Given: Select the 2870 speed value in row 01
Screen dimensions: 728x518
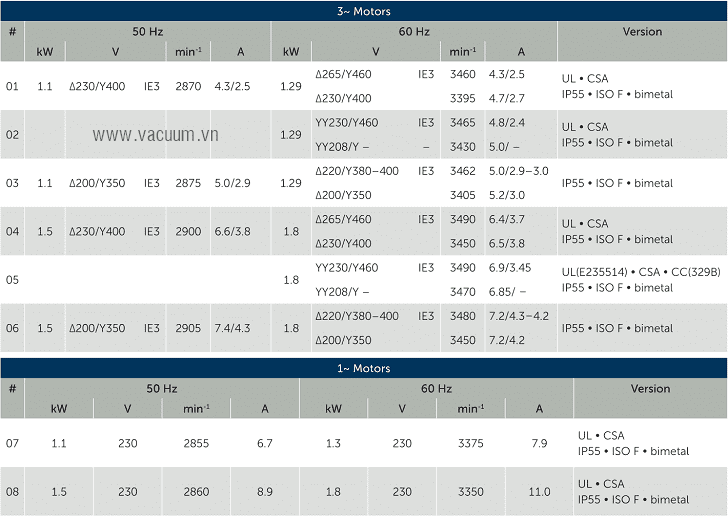Looking at the screenshot, I should (188, 87).
